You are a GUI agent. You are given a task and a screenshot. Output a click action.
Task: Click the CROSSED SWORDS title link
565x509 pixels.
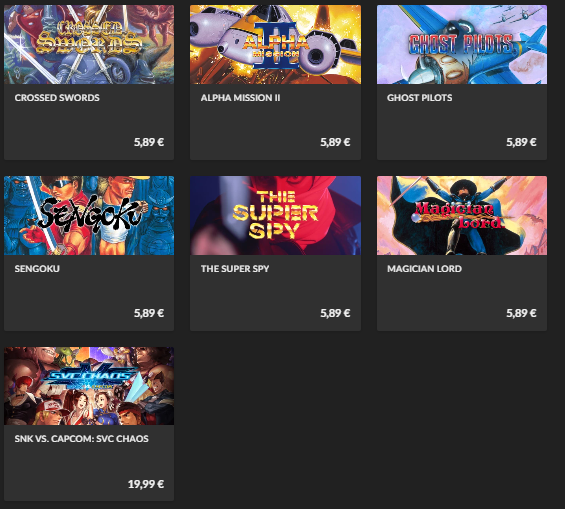(57, 98)
